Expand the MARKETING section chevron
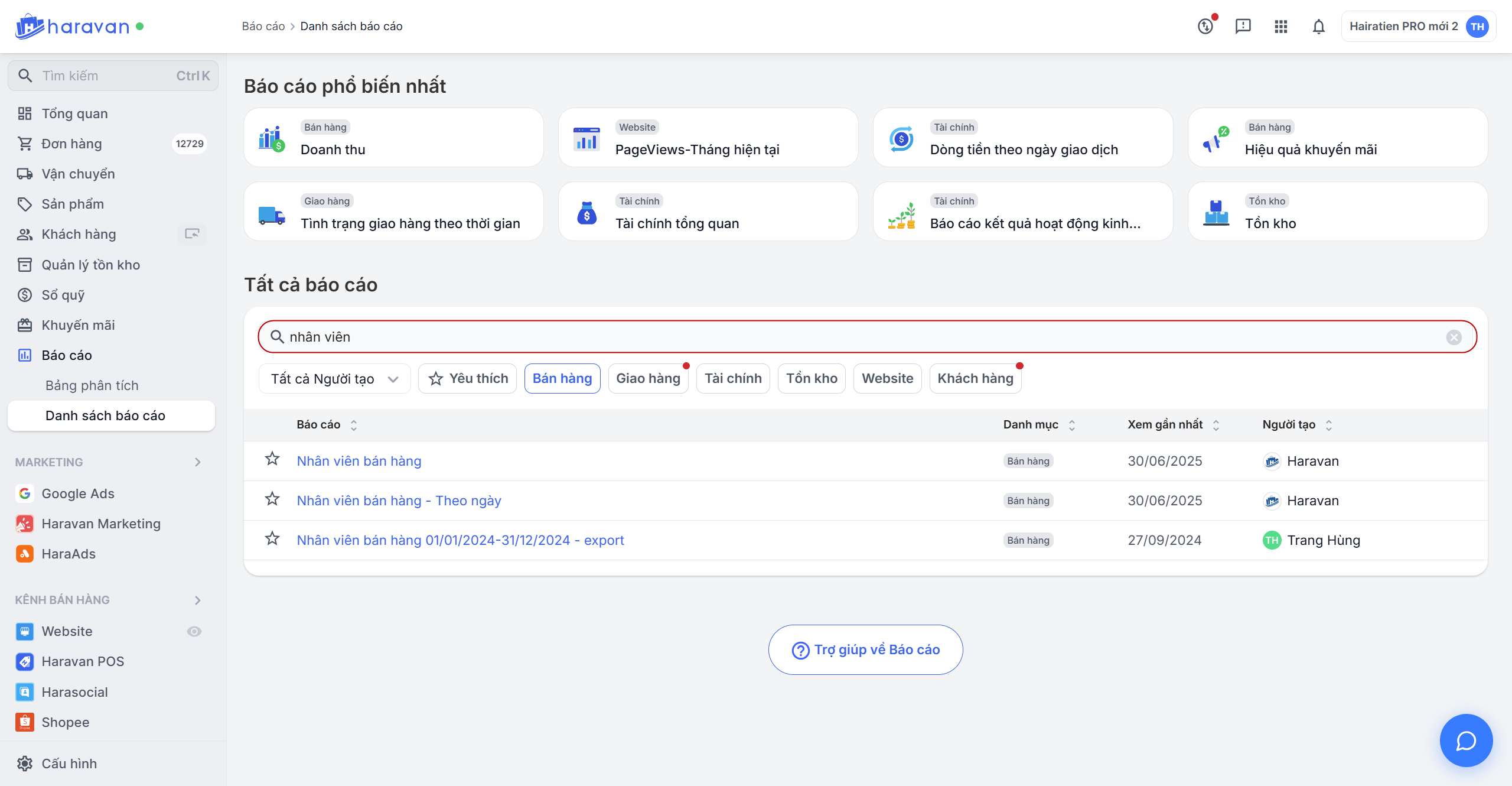The height and width of the screenshot is (786, 1512). point(198,462)
